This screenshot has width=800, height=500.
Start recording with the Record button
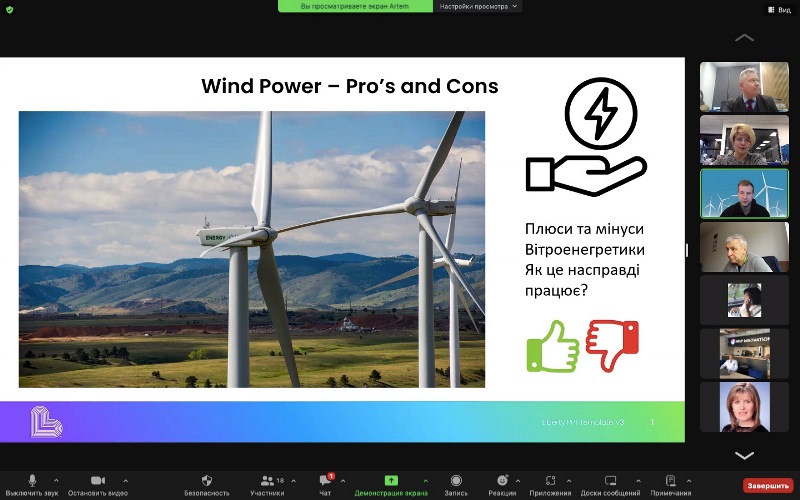point(456,485)
